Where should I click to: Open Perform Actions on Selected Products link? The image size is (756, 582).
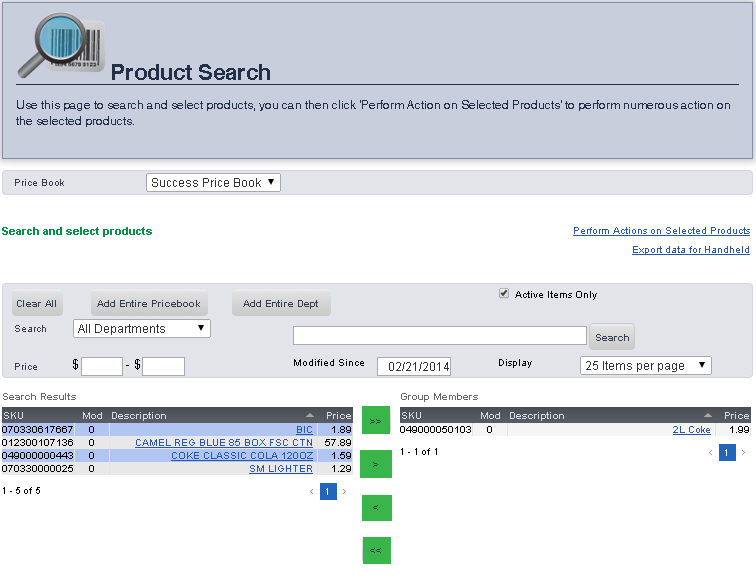coord(661,231)
